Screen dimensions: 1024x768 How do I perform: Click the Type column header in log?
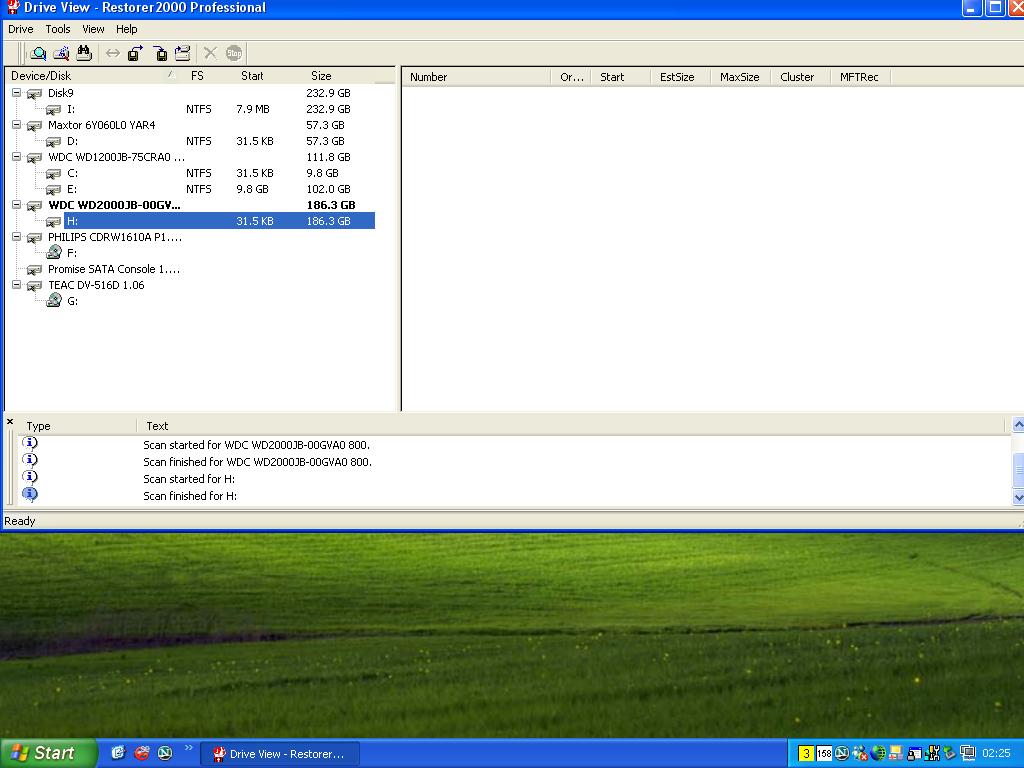click(76, 426)
